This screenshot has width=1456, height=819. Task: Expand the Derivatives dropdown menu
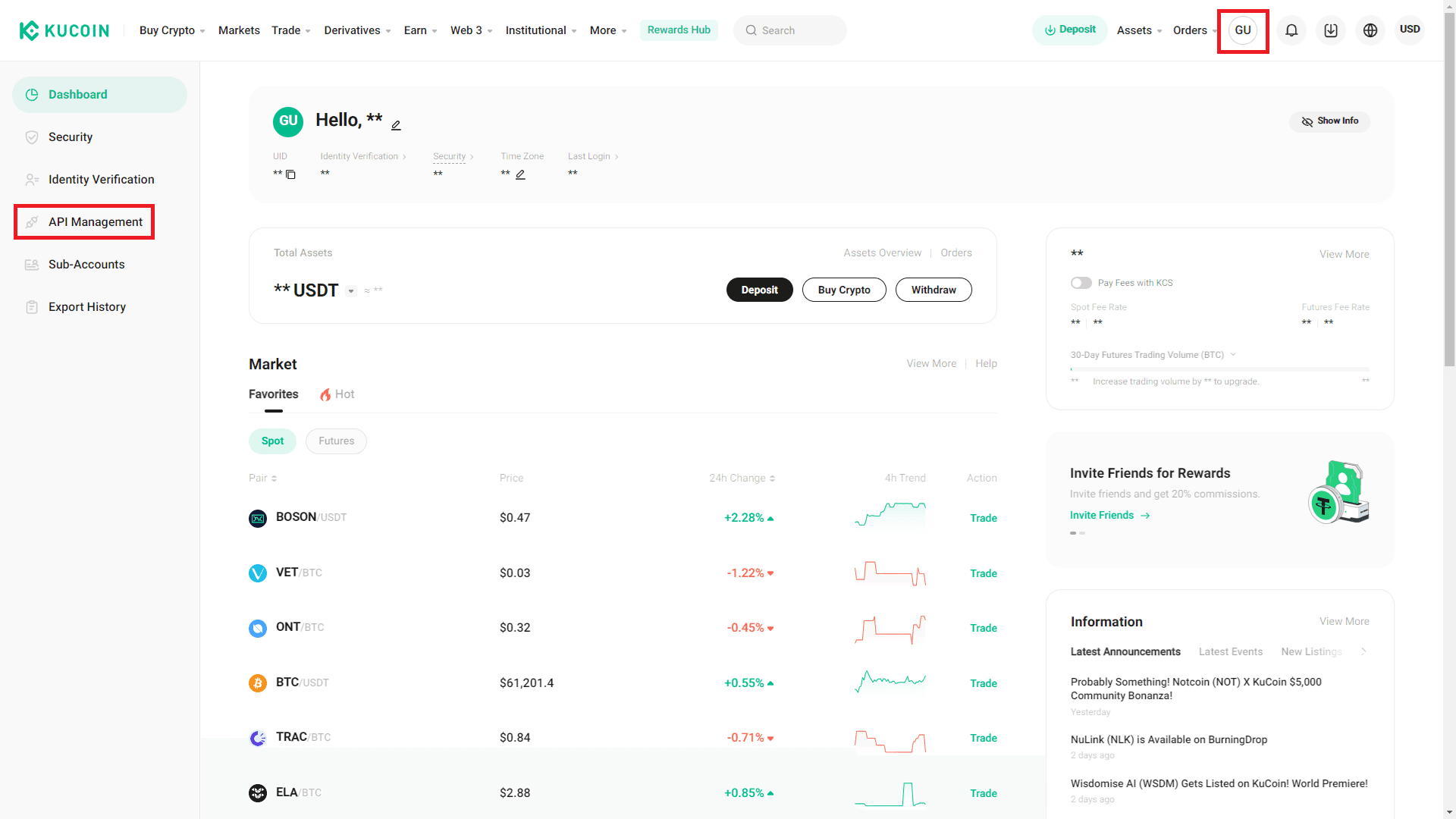357,30
